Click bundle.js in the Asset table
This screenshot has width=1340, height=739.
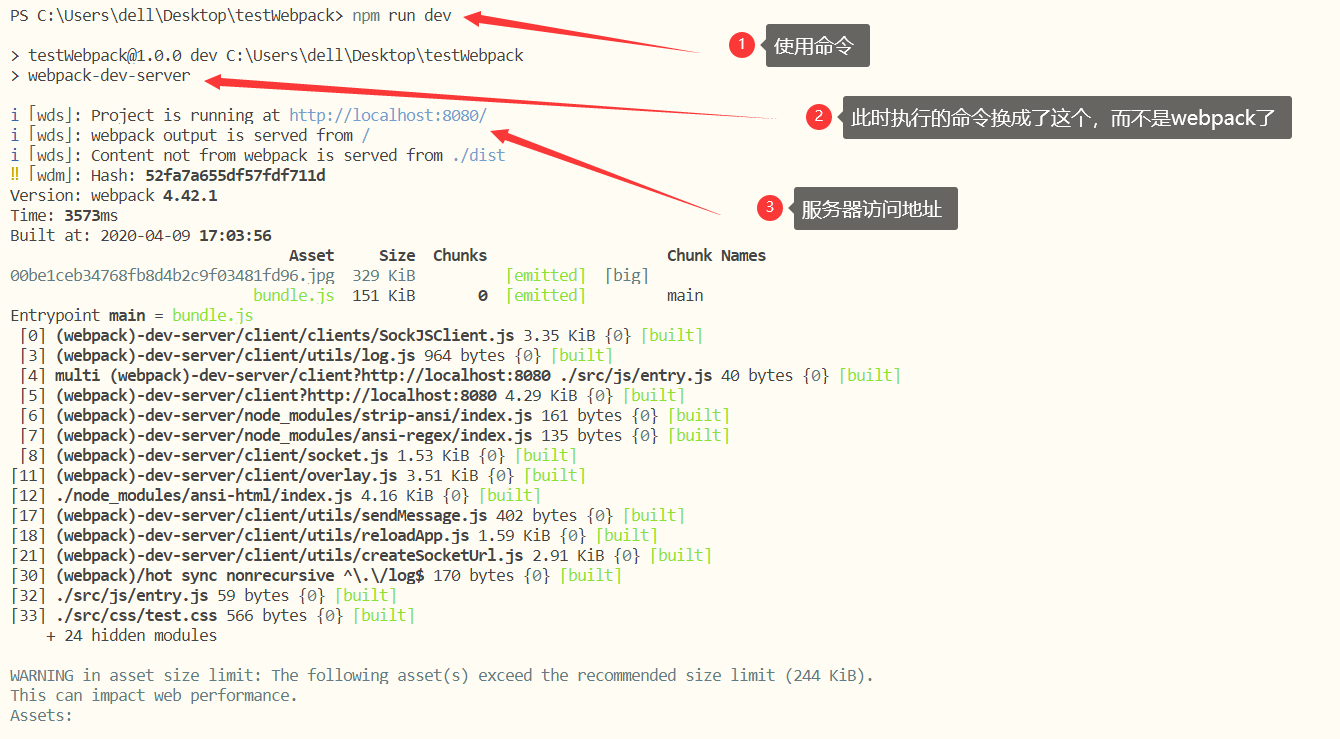294,295
